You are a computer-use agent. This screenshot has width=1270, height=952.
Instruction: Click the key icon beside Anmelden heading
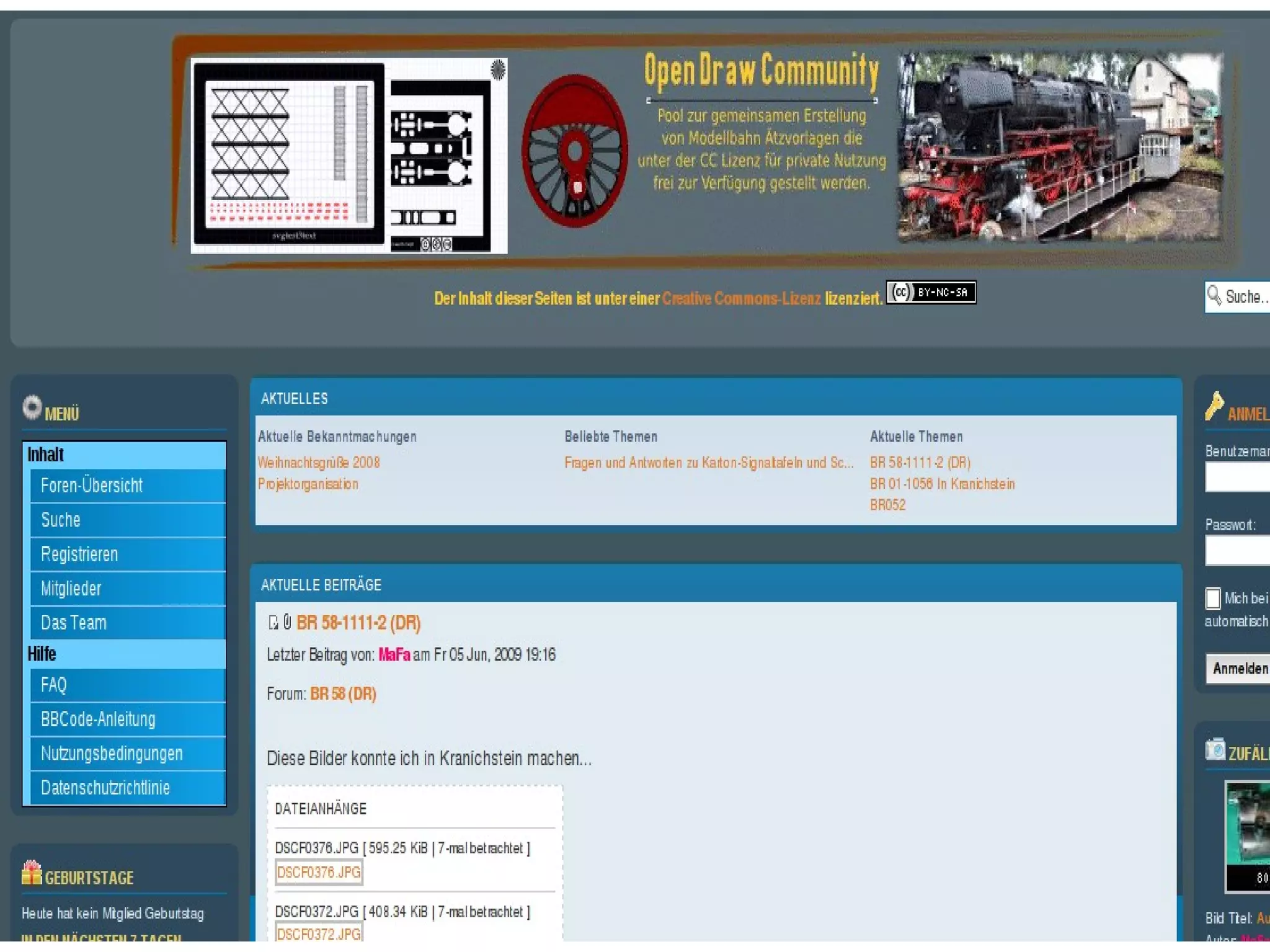pyautogui.click(x=1214, y=407)
